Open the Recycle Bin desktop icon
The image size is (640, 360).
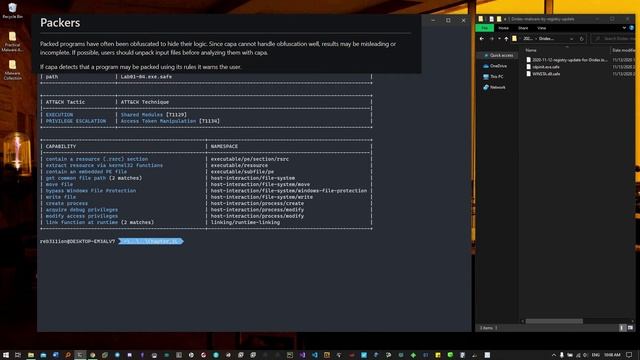tap(12, 10)
